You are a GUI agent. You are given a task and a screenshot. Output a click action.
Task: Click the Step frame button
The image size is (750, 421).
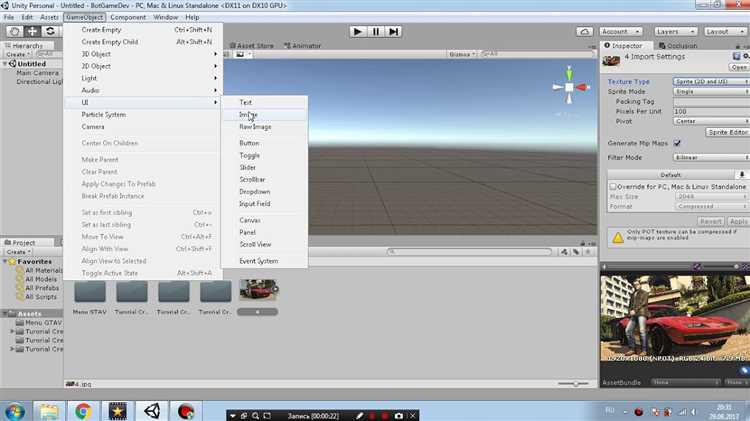pyautogui.click(x=393, y=32)
